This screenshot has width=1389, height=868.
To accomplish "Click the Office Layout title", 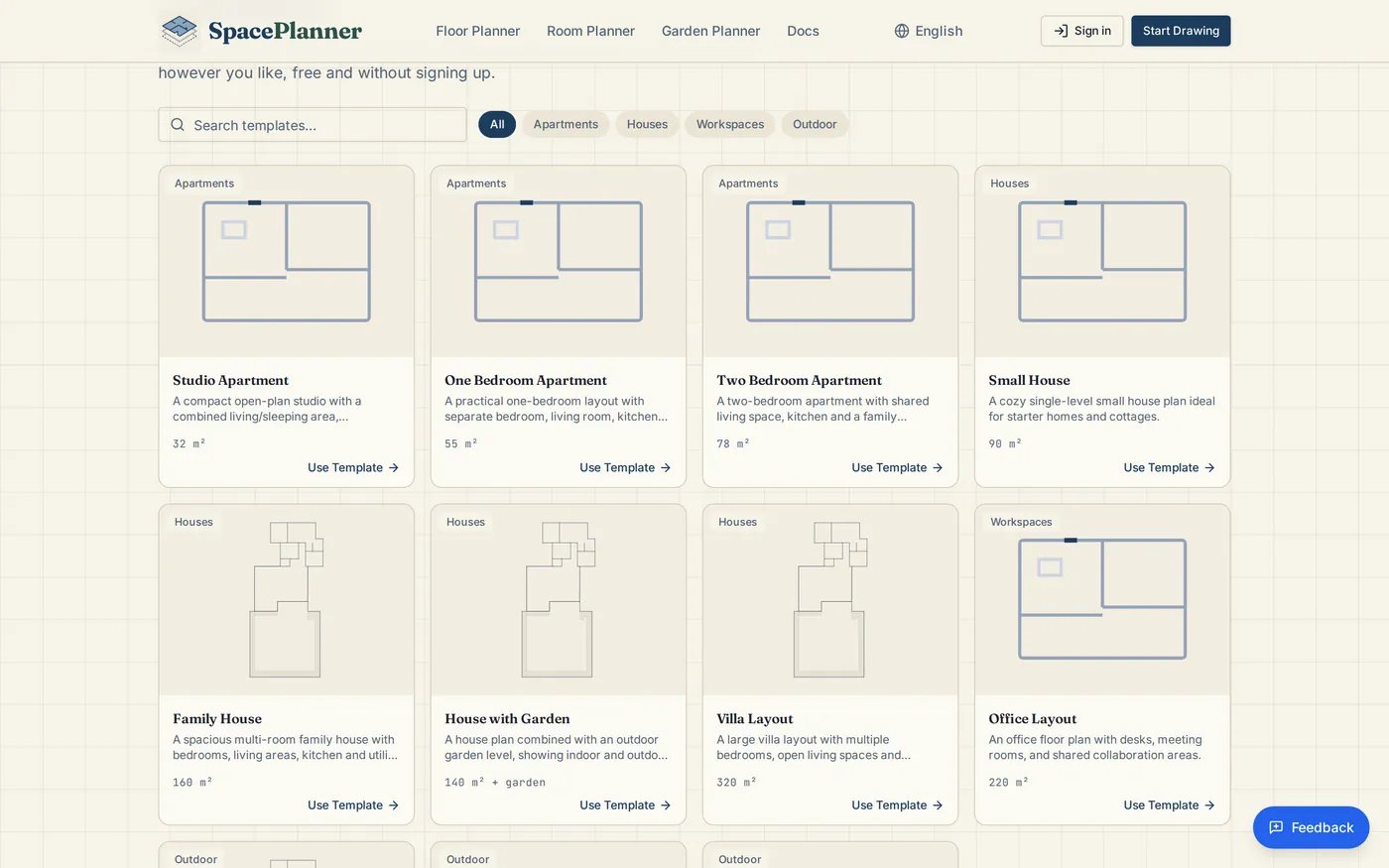I will point(1033,719).
